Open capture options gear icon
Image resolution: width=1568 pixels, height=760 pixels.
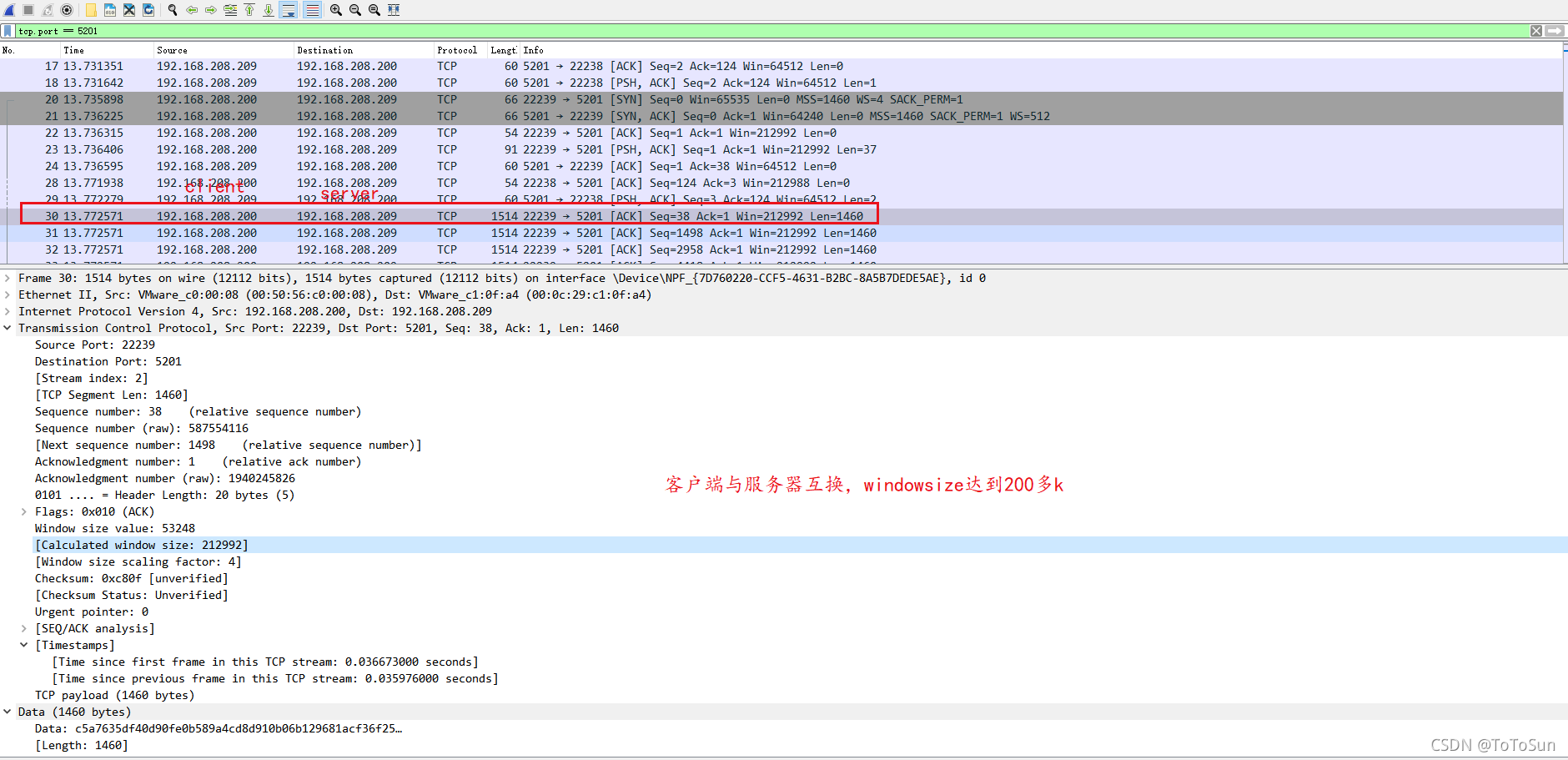[67, 10]
